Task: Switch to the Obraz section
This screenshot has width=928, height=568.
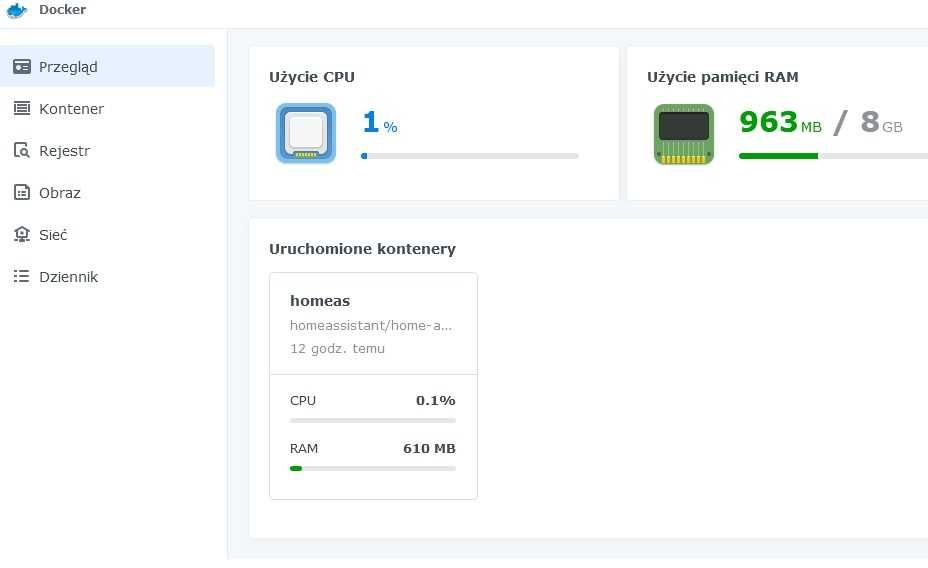Action: [60, 193]
